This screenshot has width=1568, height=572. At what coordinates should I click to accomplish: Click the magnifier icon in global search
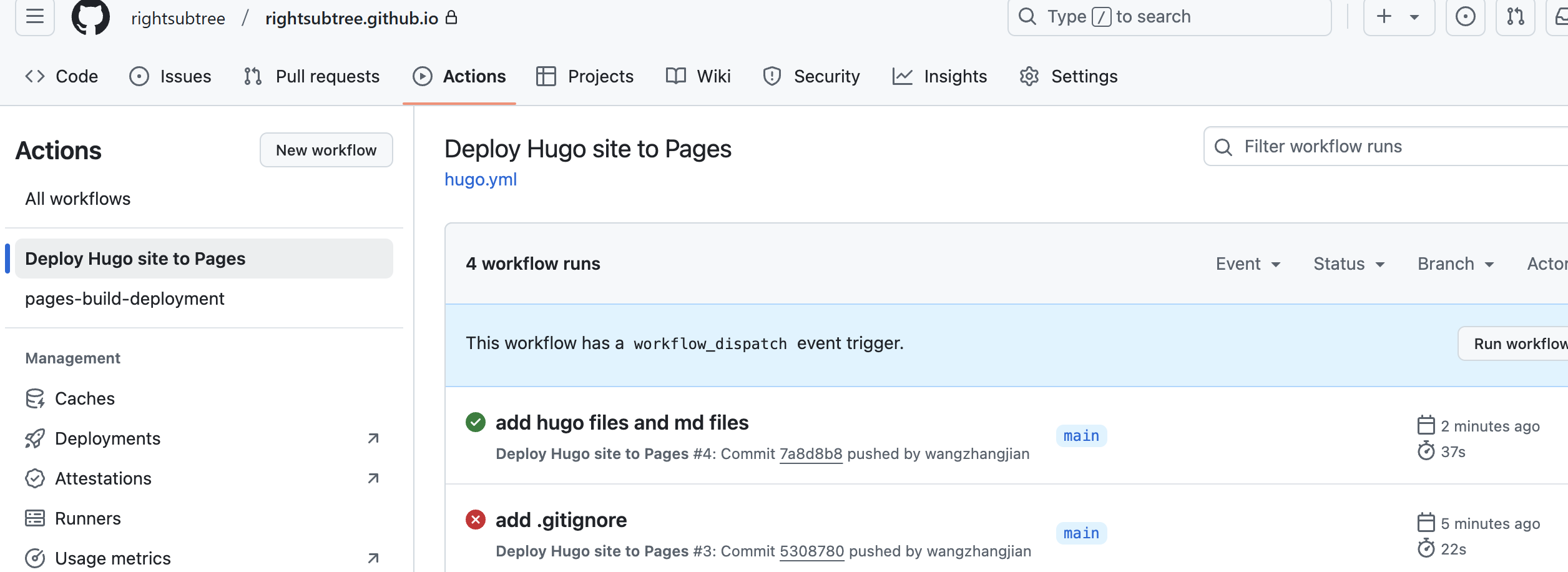[x=1027, y=16]
